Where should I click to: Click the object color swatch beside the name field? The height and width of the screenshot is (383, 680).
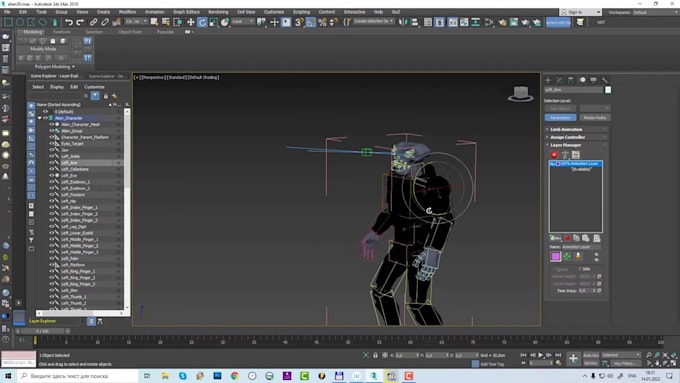(x=608, y=90)
